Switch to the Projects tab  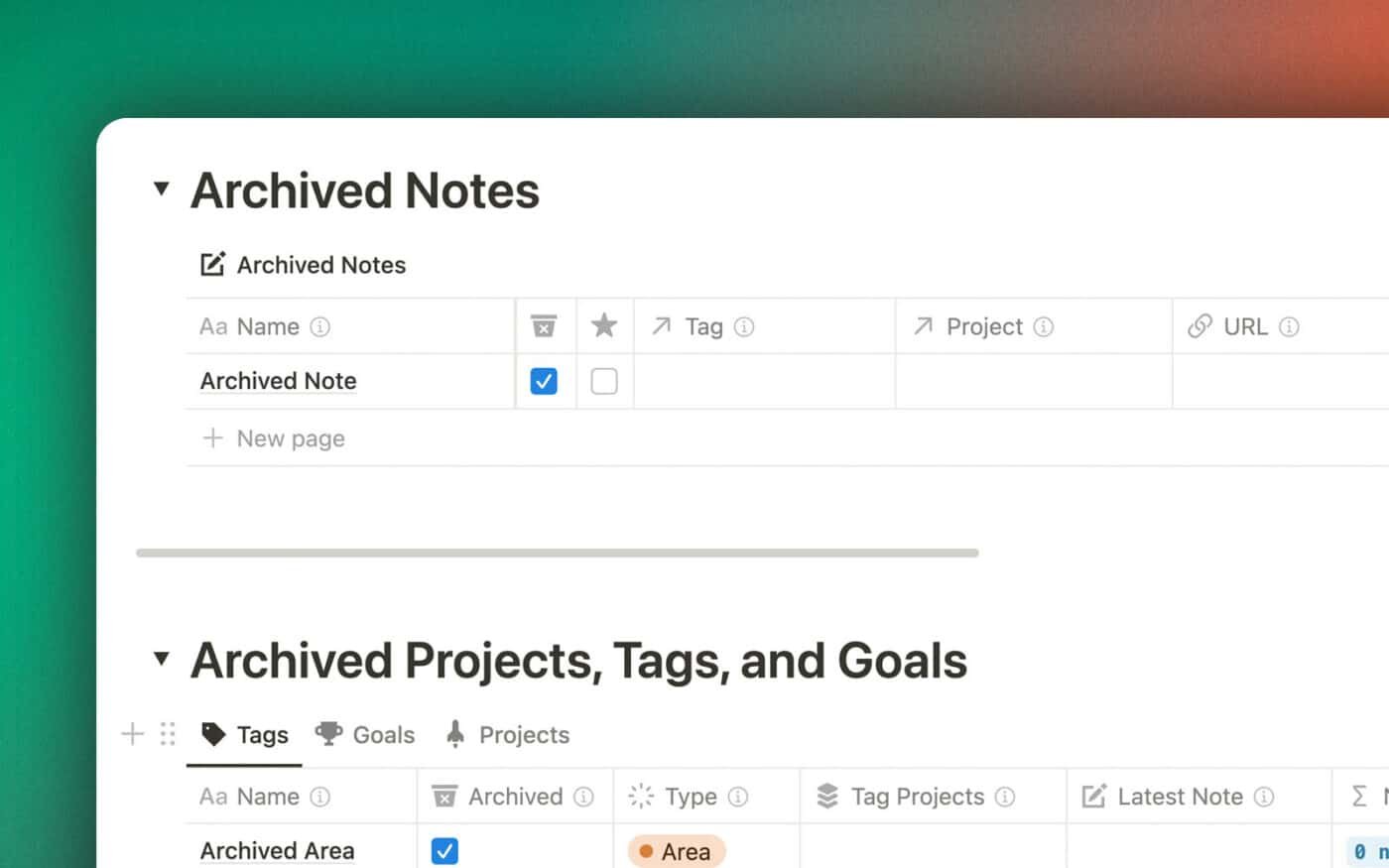(508, 735)
